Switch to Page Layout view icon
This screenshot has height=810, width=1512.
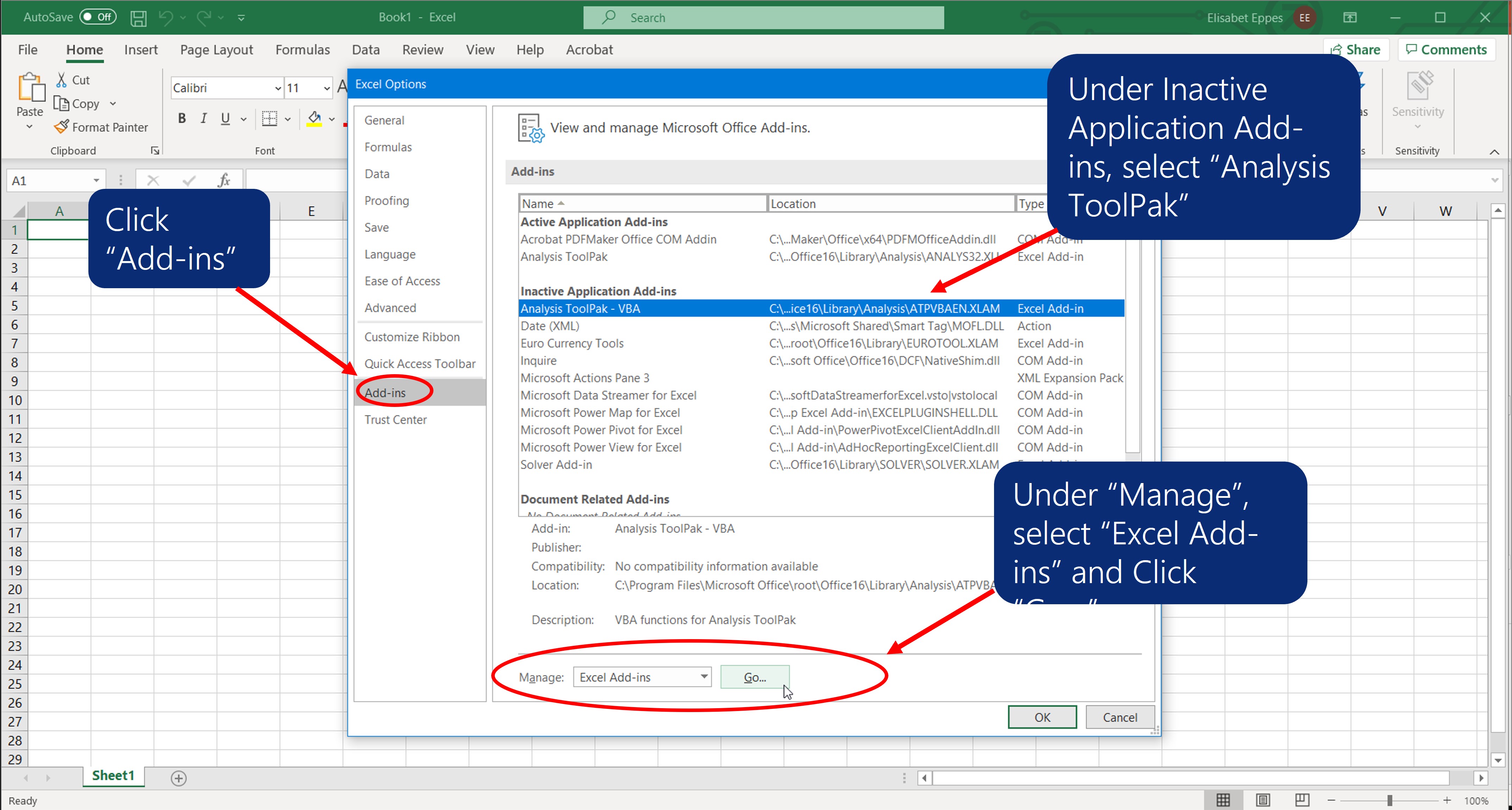(1263, 800)
